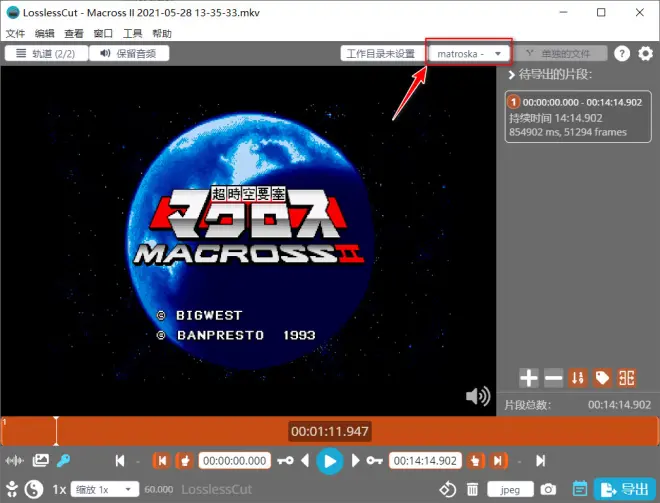This screenshot has width=660, height=503.
Task: Remove the current segment with minus icon
Action: pyautogui.click(x=553, y=378)
